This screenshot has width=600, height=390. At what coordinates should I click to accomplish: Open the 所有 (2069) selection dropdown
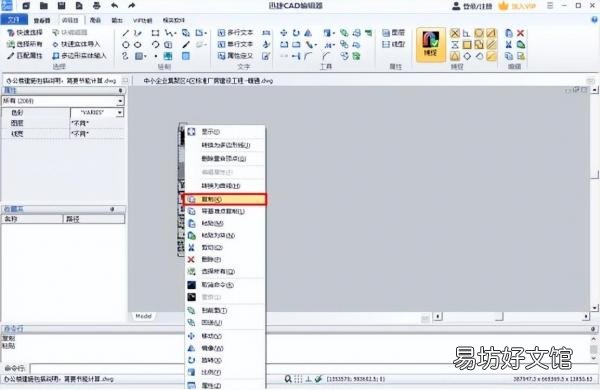point(63,101)
